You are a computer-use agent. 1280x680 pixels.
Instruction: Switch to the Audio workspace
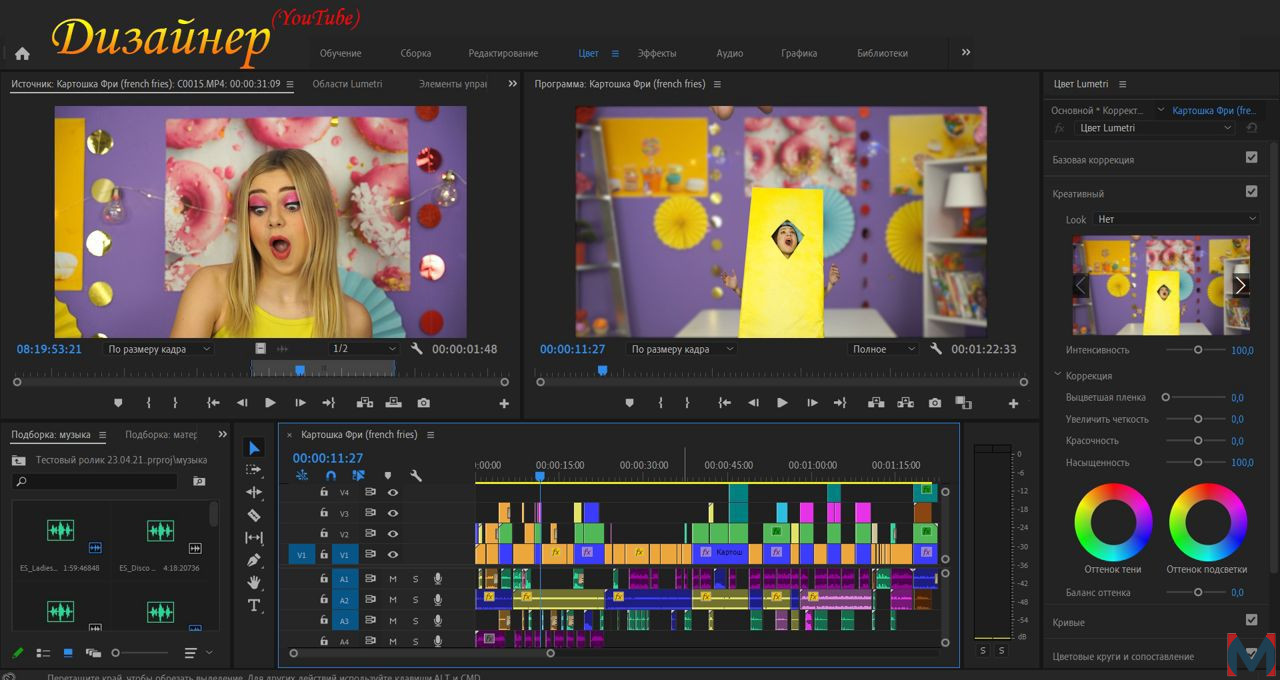pos(730,53)
